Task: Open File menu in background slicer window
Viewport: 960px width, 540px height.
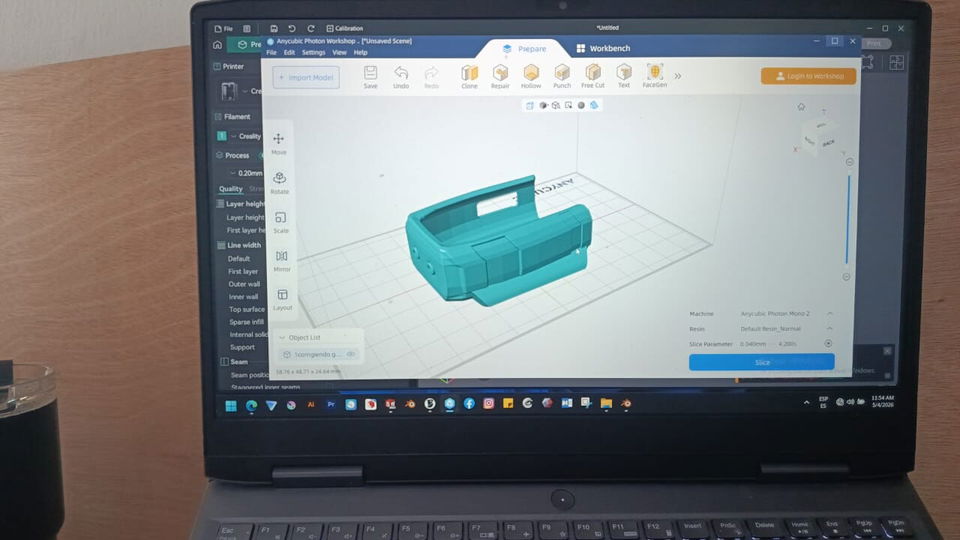Action: tap(223, 28)
